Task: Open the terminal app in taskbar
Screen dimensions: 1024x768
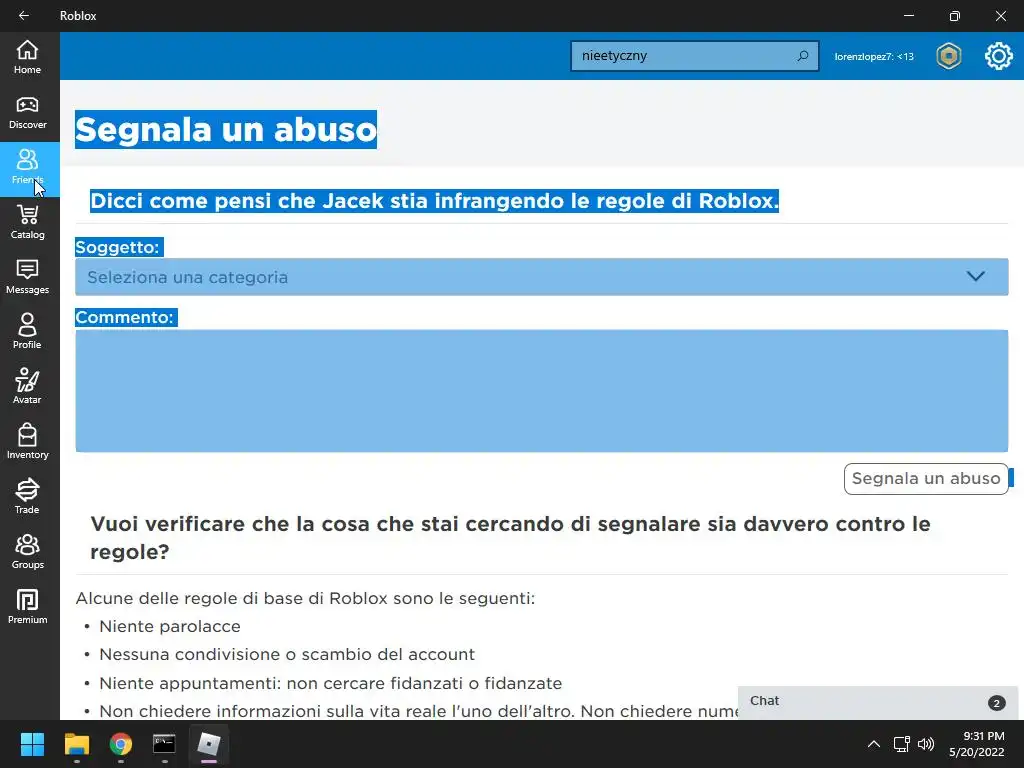Action: [x=164, y=744]
